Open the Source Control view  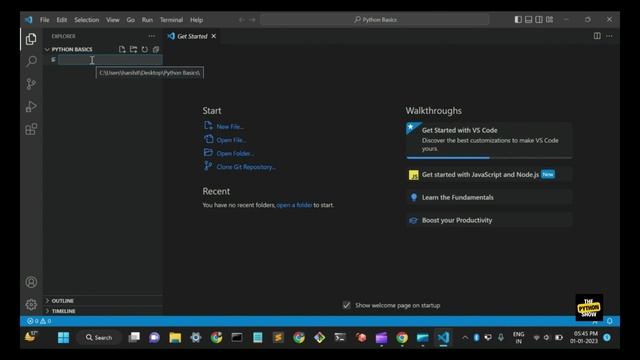[31, 84]
